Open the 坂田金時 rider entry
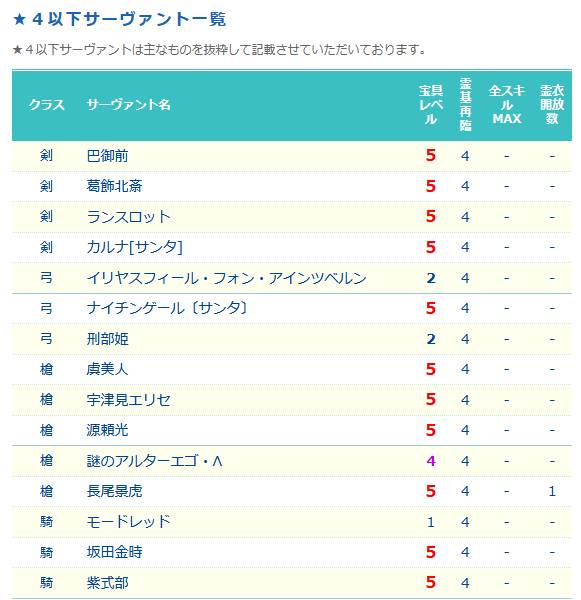 [x=114, y=552]
